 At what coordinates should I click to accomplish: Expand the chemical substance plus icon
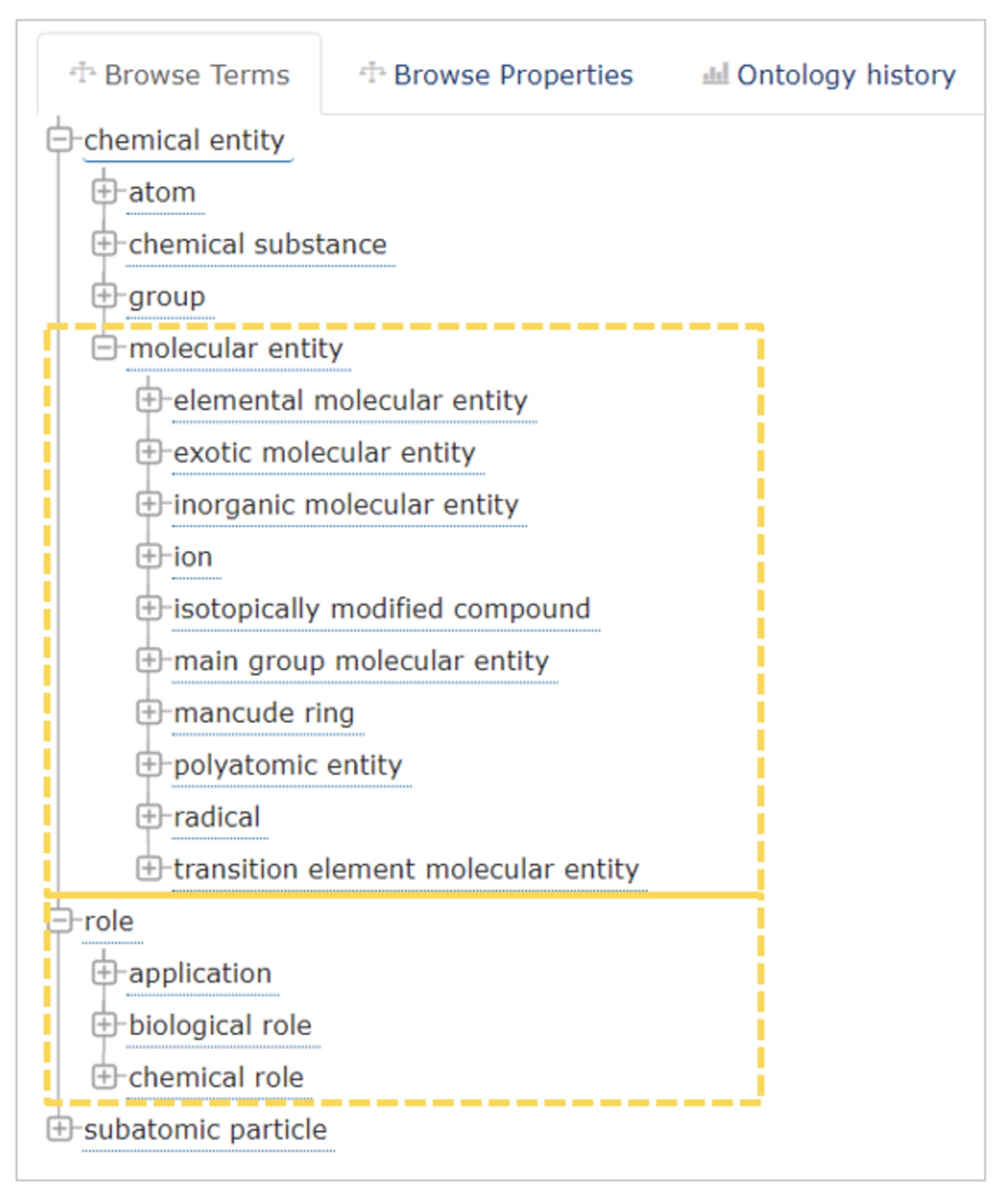(104, 244)
